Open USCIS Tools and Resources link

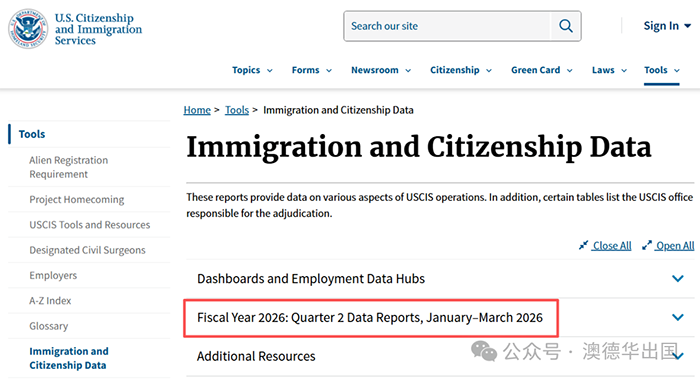[x=90, y=225]
